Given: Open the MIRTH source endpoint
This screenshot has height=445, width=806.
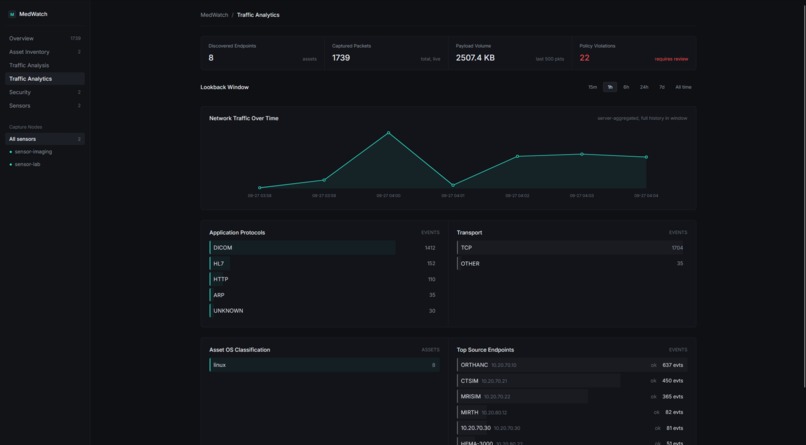Looking at the screenshot, I should coord(572,412).
